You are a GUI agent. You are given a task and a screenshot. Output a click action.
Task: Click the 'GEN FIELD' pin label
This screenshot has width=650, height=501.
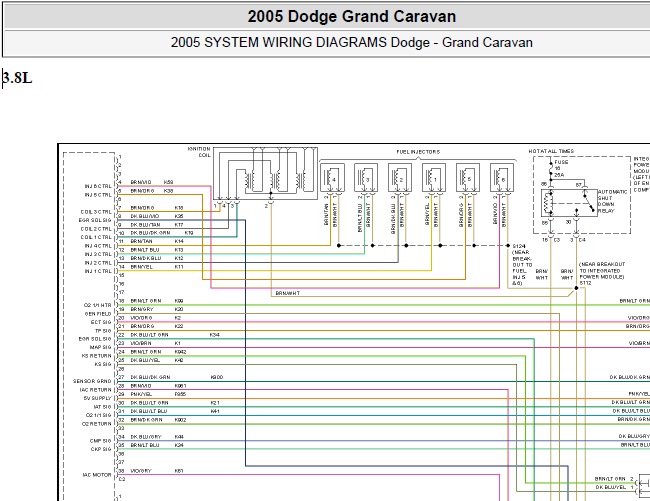click(x=98, y=314)
